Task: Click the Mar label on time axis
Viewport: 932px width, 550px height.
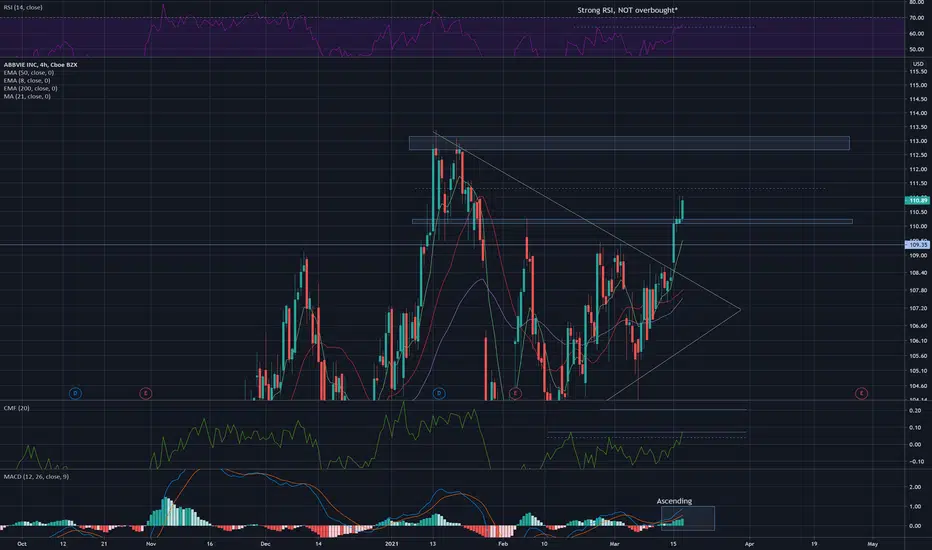Action: (615, 543)
